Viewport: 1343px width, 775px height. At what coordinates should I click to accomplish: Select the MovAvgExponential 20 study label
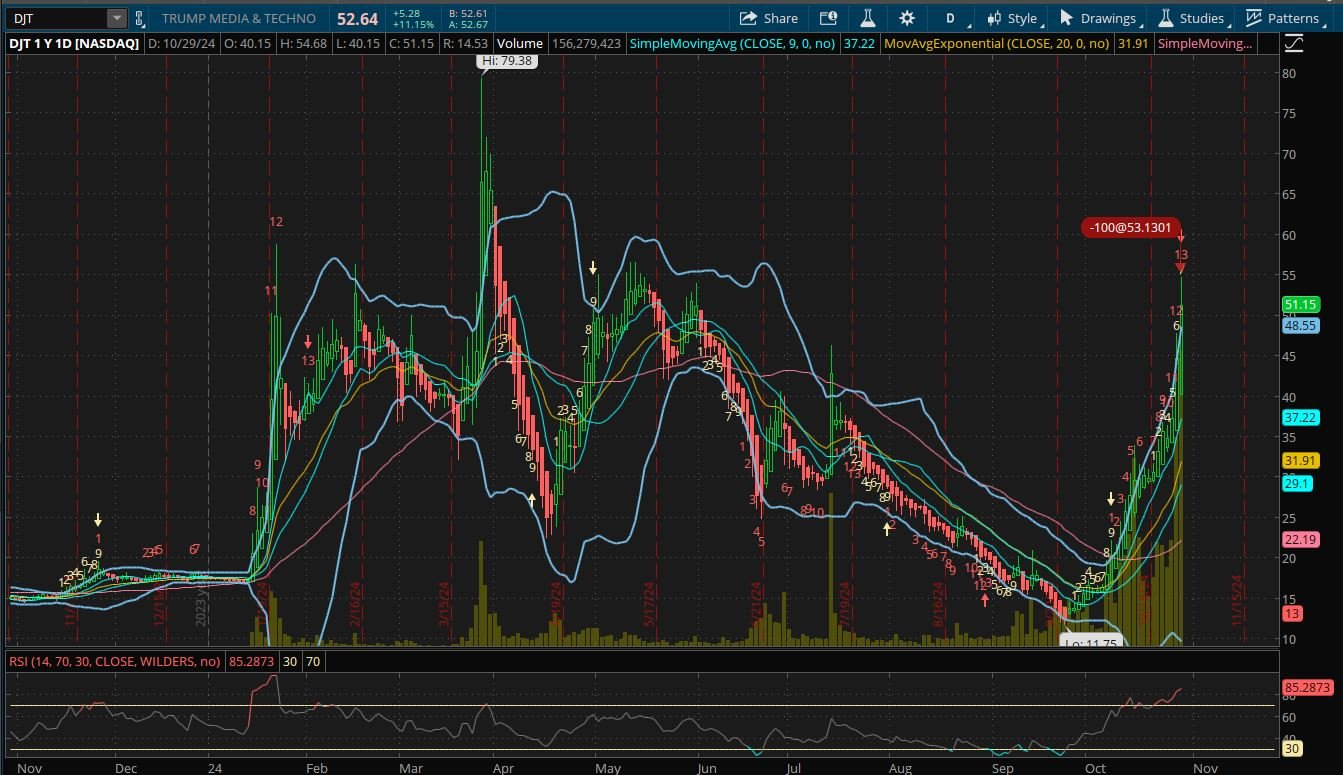point(996,44)
